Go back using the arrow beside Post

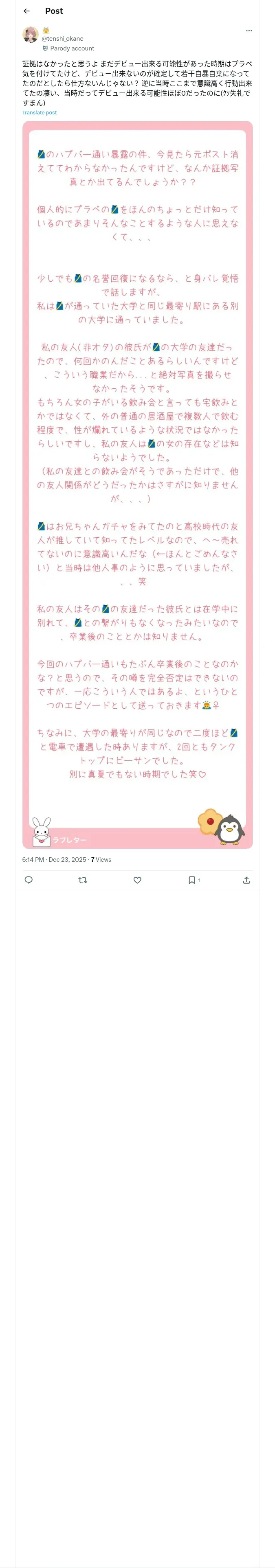[26, 11]
